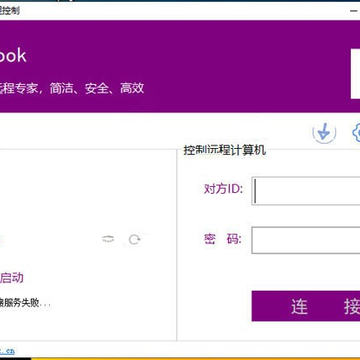
Task: Click the 连接 connect button
Action: click(x=306, y=306)
